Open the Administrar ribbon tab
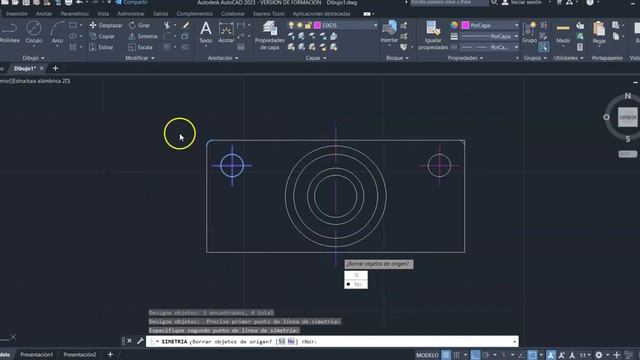The image size is (640, 360). (x=131, y=13)
